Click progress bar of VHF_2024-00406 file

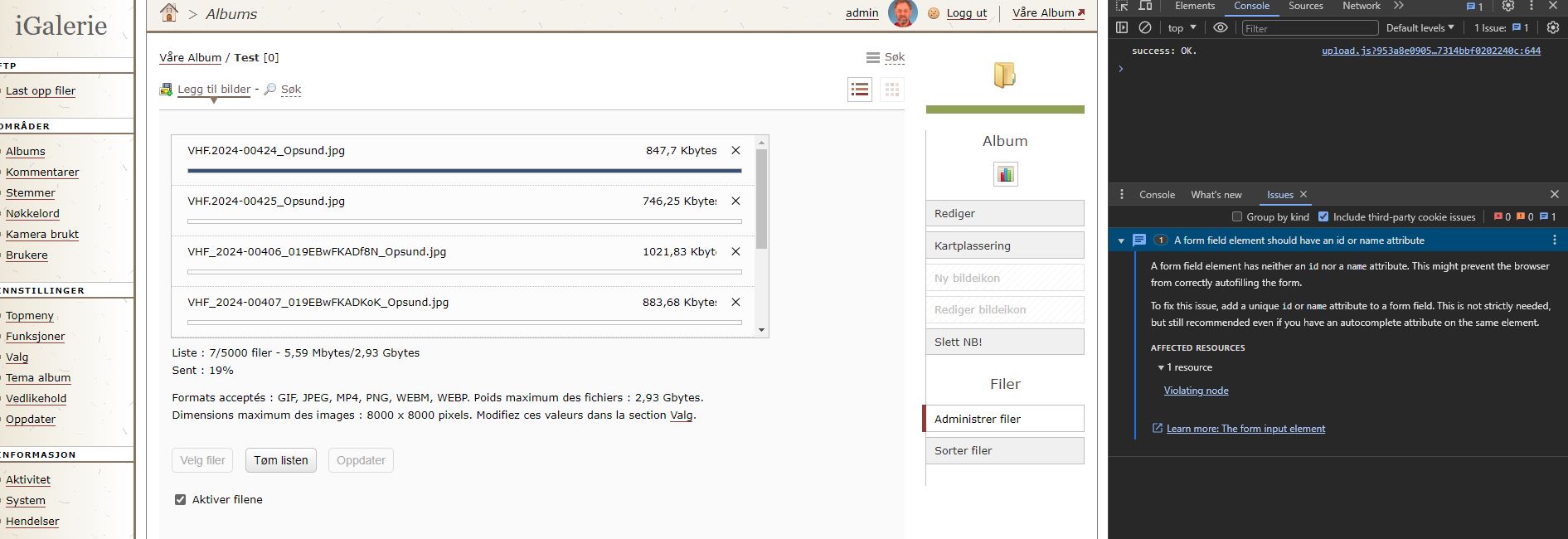(x=464, y=272)
